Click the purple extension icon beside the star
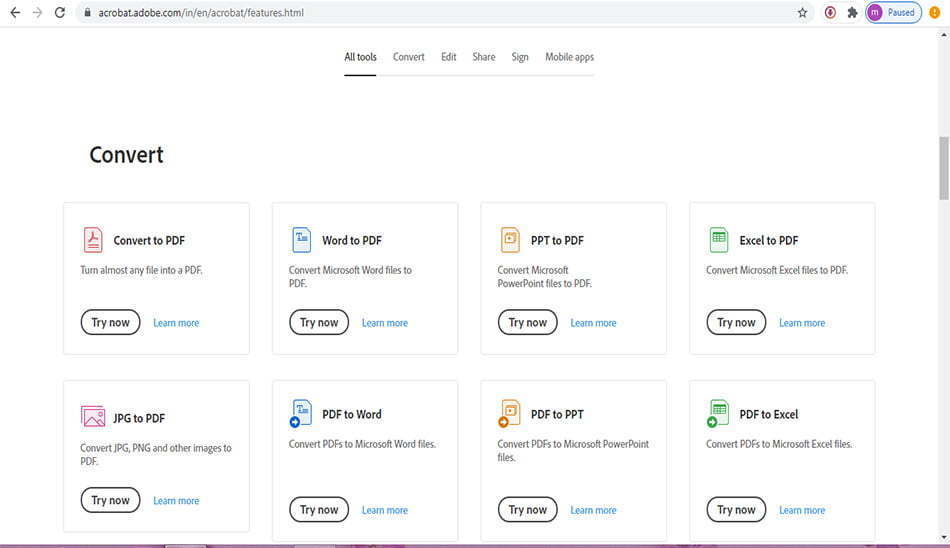 click(x=831, y=12)
